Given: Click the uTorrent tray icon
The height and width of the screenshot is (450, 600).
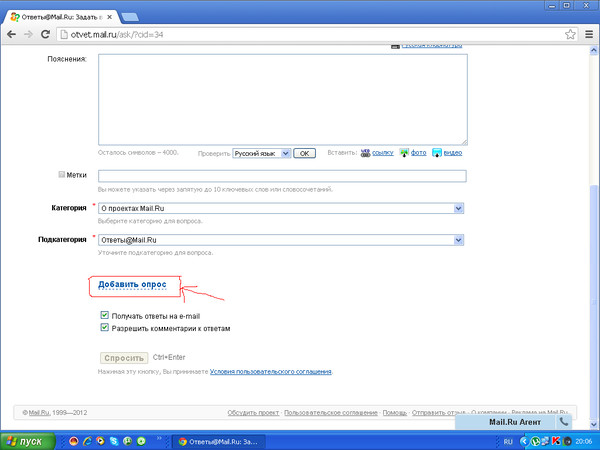Looking at the screenshot, I should point(536,441).
